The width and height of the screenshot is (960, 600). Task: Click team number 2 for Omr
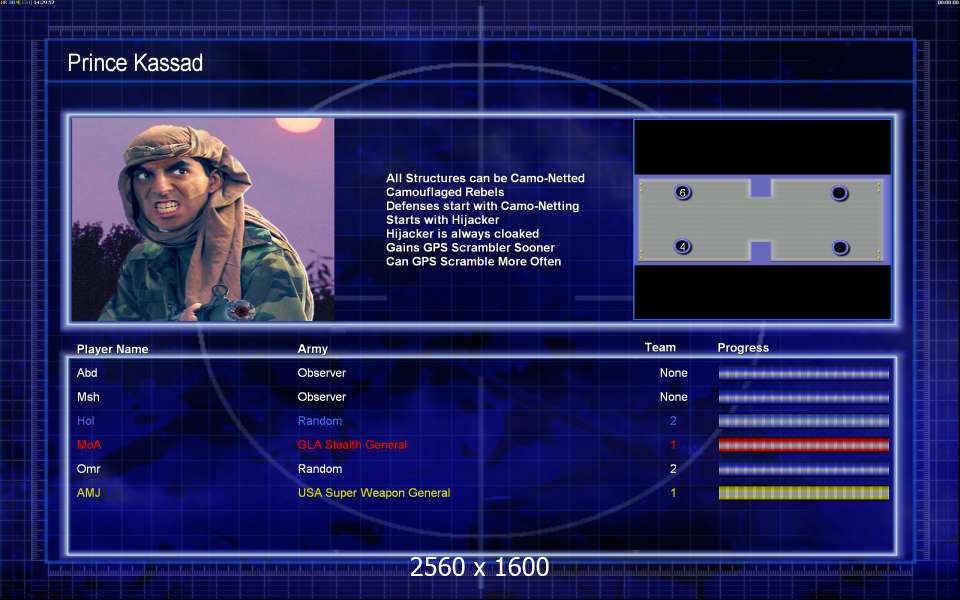[673, 469]
